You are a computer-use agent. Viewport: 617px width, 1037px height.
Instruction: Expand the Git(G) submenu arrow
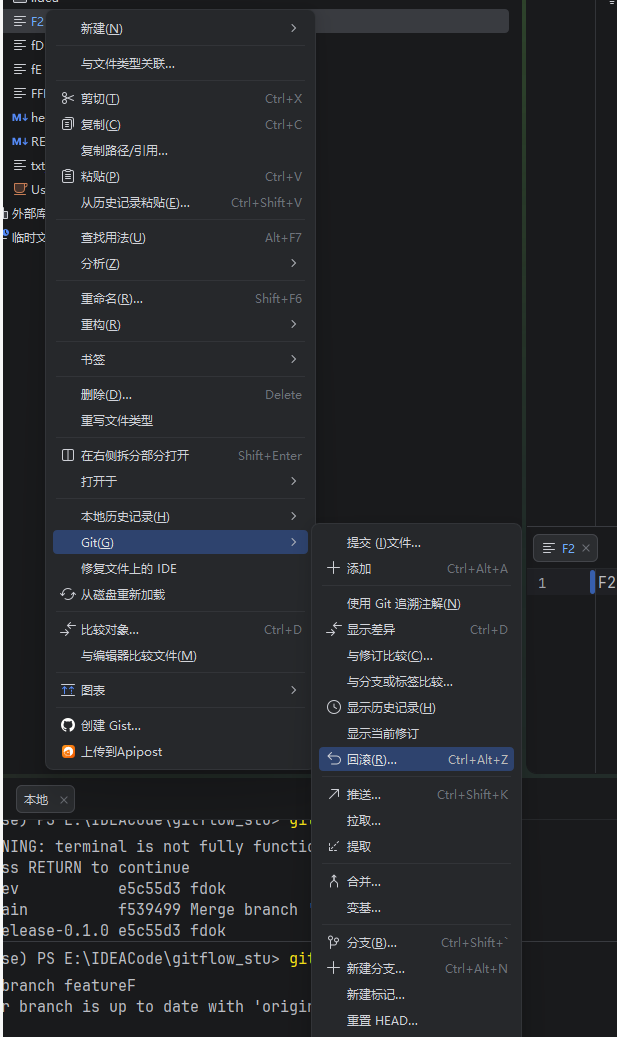(x=294, y=542)
